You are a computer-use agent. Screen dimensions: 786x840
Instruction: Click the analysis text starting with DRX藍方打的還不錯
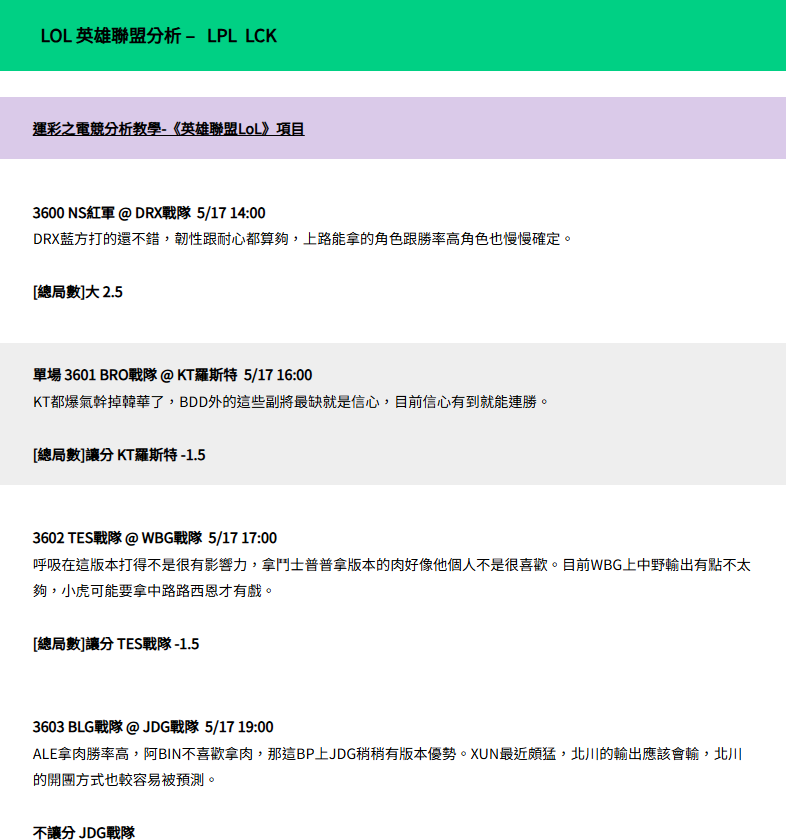(302, 239)
